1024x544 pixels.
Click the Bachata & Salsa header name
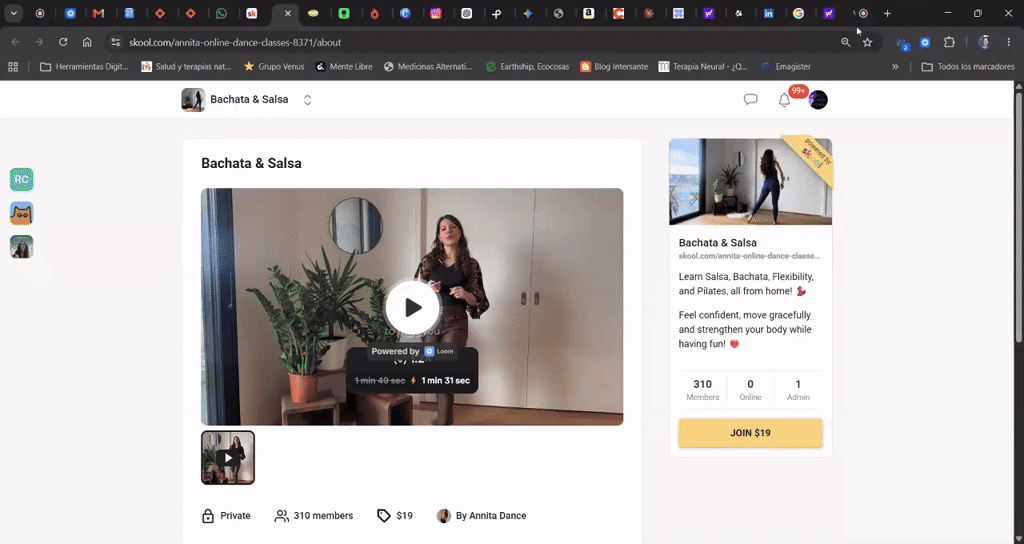coord(249,100)
